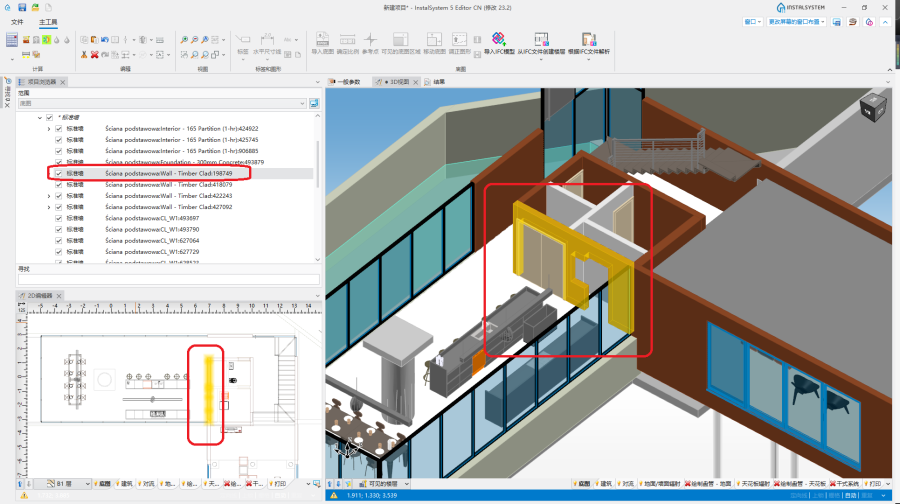Toggle 天花板辐射 layer in 3D view bar
The height and width of the screenshot is (504, 900).
(754, 484)
